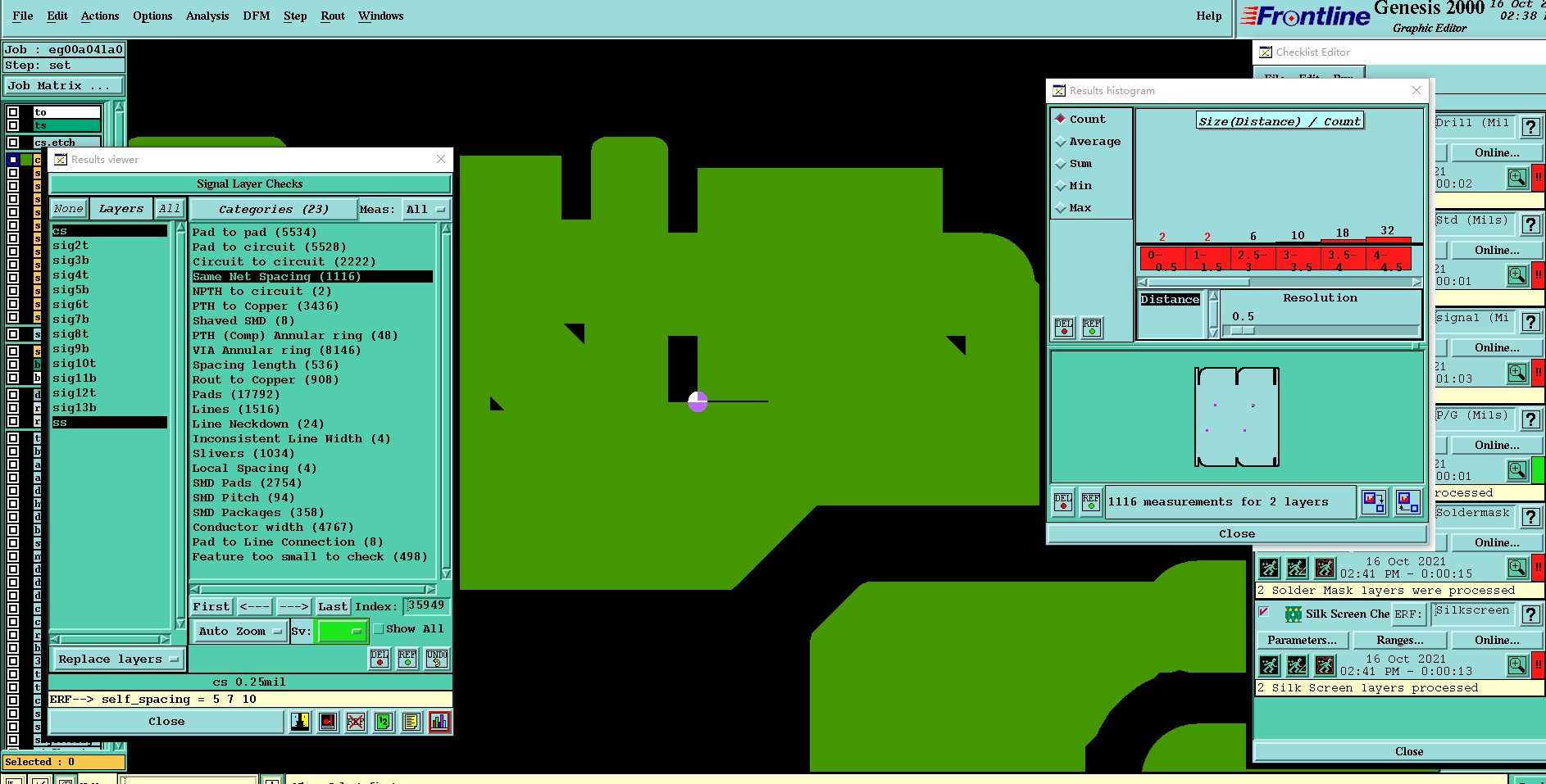Enable the Show All checkbox
The height and width of the screenshot is (784, 1546).
click(379, 629)
